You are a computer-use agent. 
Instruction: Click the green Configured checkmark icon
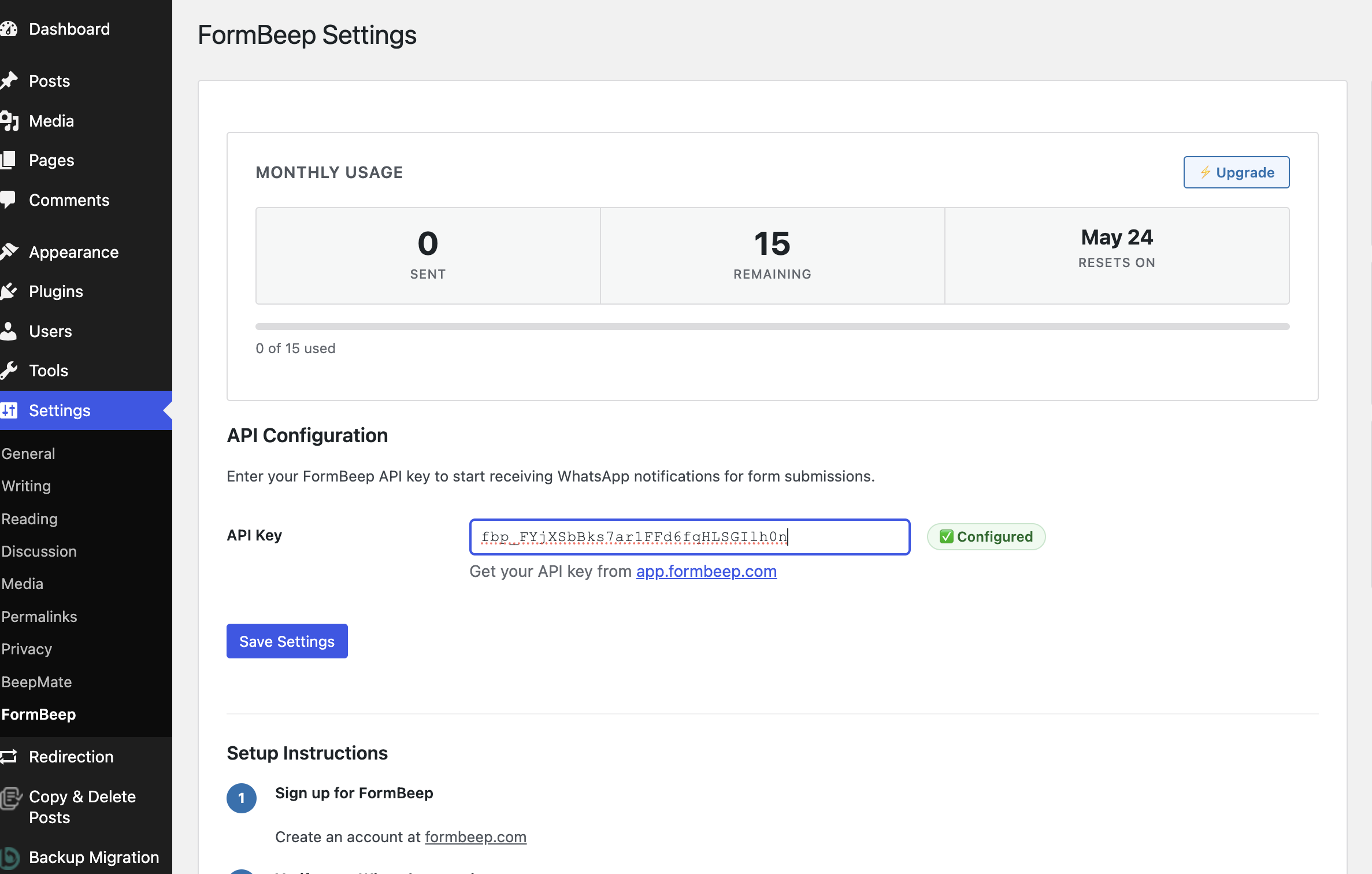coord(946,536)
